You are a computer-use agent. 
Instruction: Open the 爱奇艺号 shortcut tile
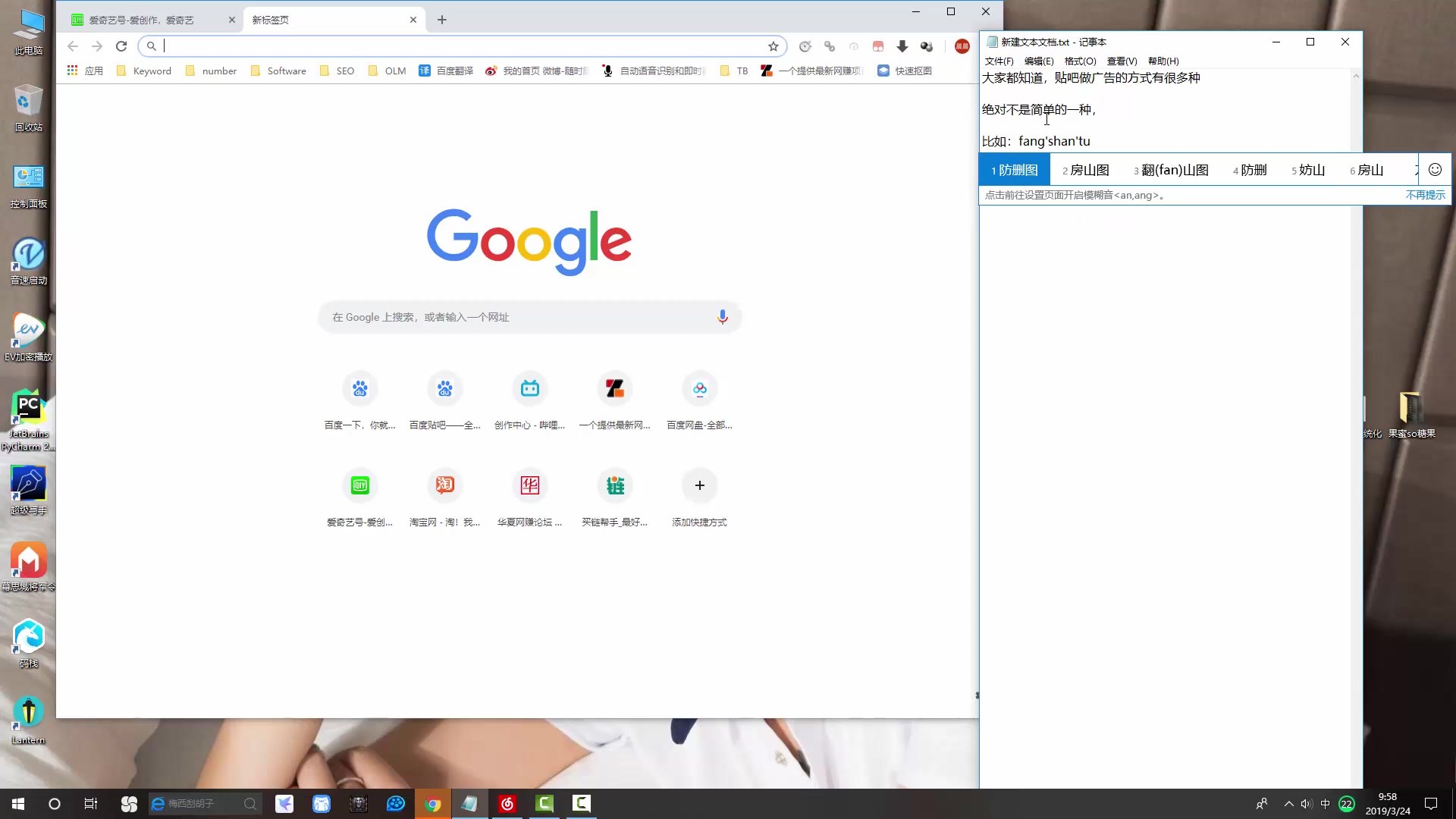click(360, 499)
